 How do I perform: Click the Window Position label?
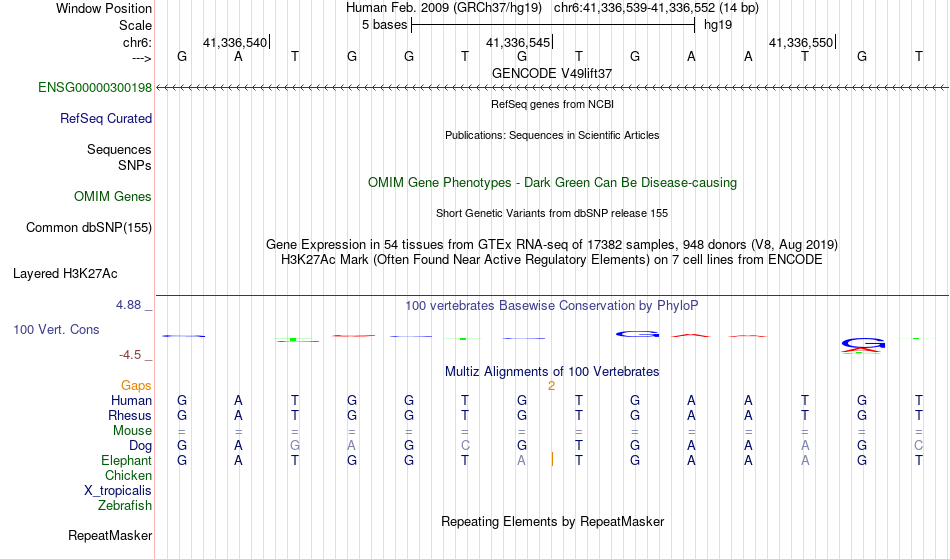[104, 8]
